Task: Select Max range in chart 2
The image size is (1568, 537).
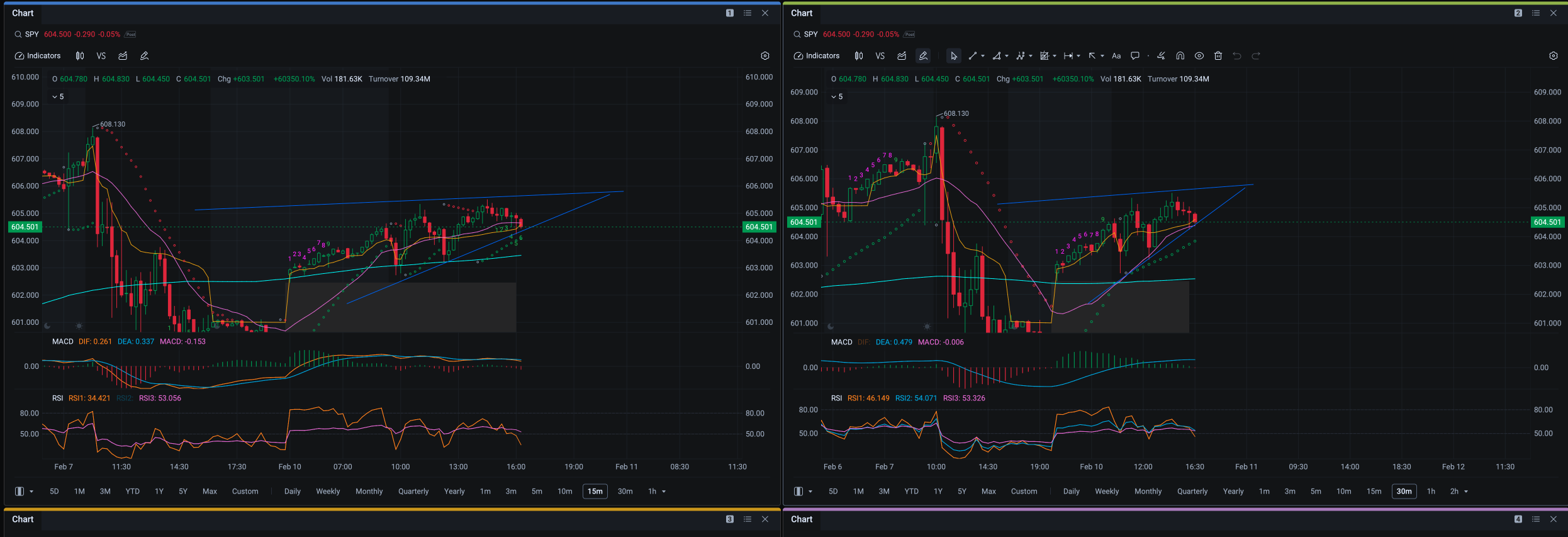Action: 988,492
